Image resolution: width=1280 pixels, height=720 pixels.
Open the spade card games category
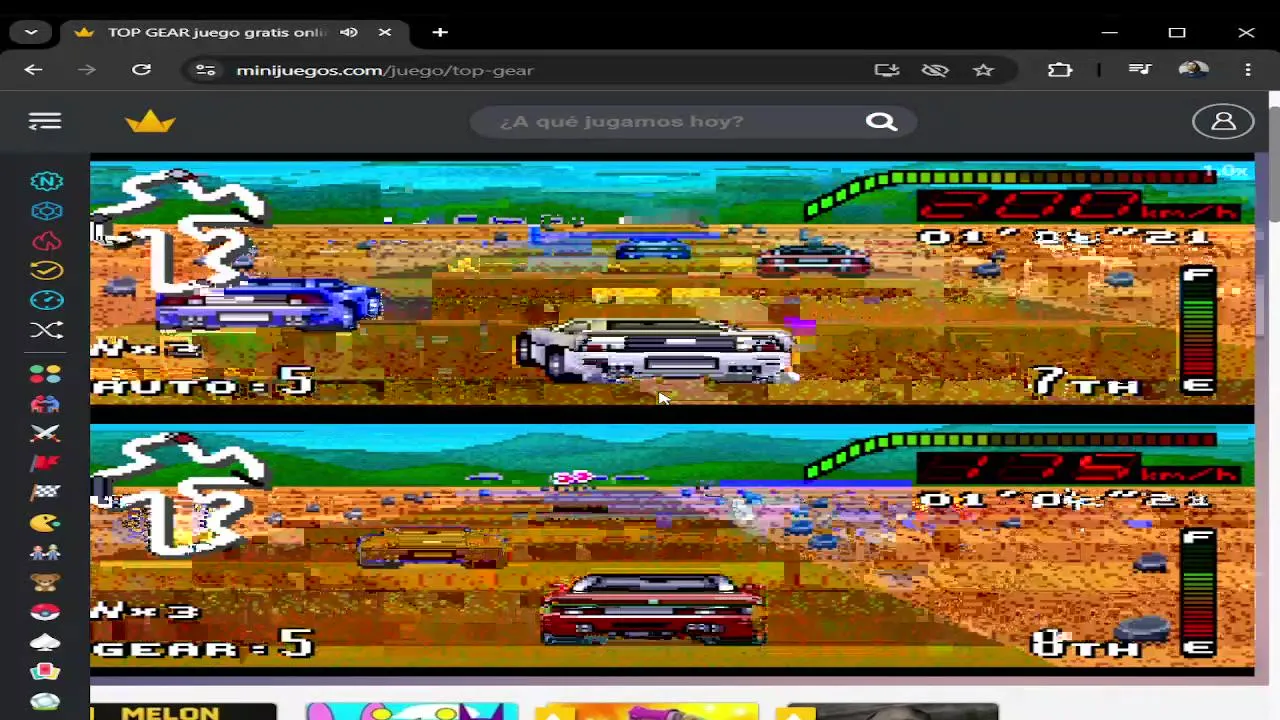tap(45, 641)
